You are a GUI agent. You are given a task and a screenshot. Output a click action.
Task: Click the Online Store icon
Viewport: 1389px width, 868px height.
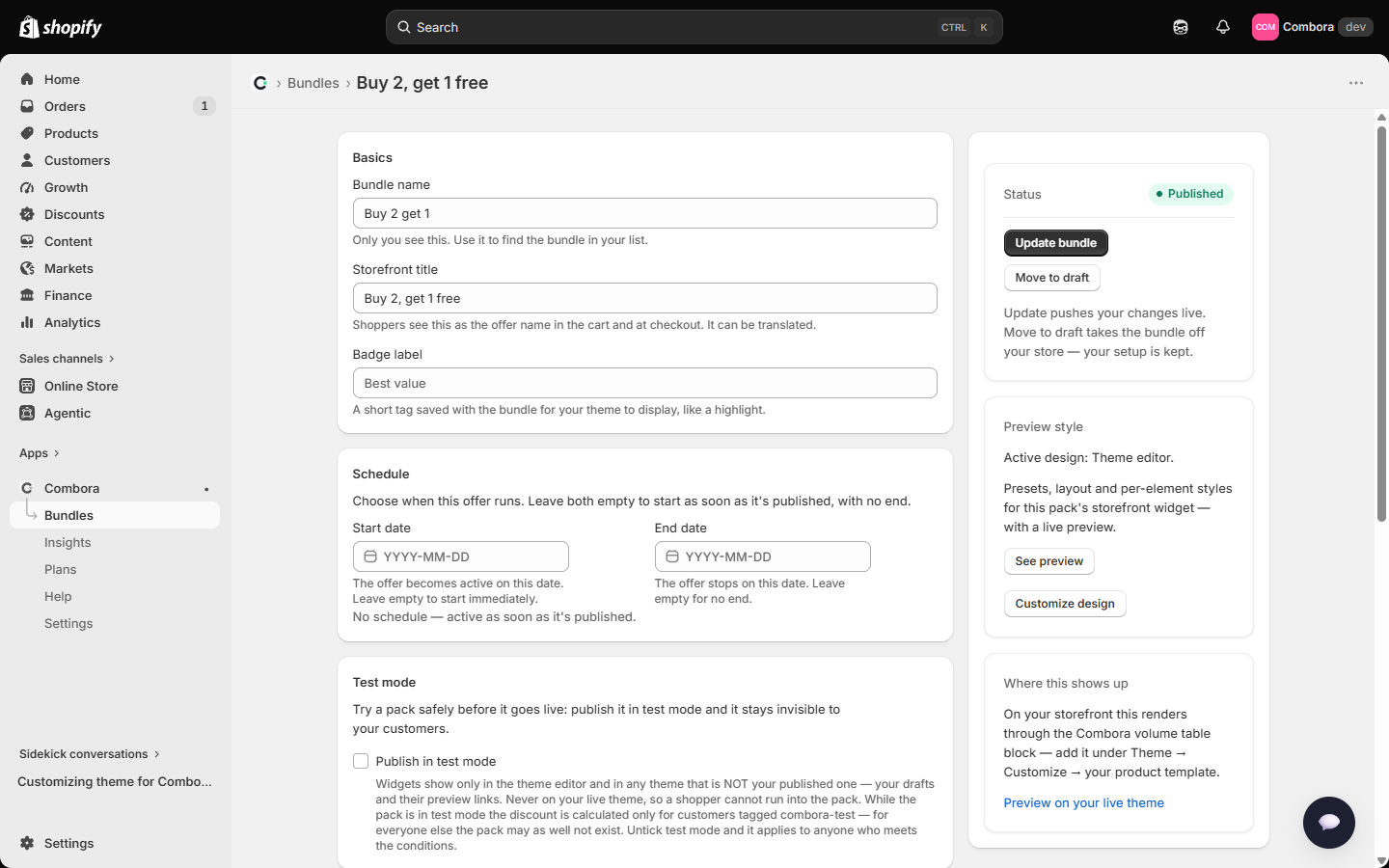click(27, 386)
